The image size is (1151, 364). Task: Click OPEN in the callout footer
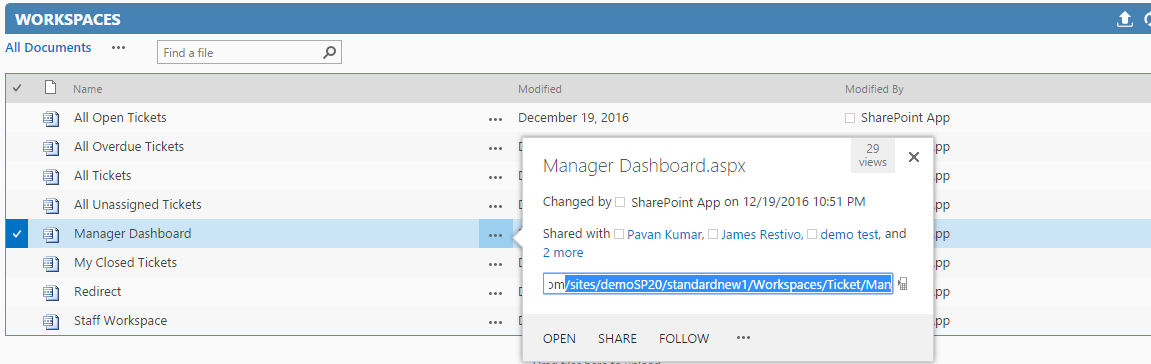click(x=559, y=338)
